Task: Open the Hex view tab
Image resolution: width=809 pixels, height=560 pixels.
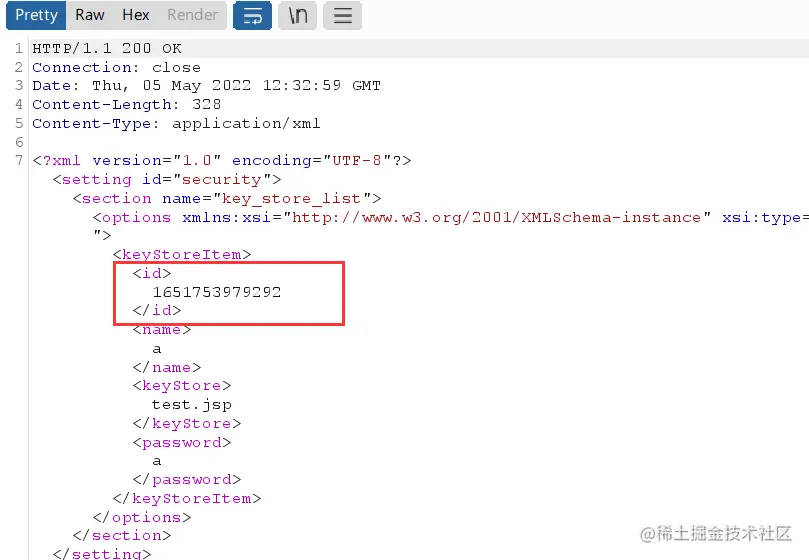Action: (136, 15)
